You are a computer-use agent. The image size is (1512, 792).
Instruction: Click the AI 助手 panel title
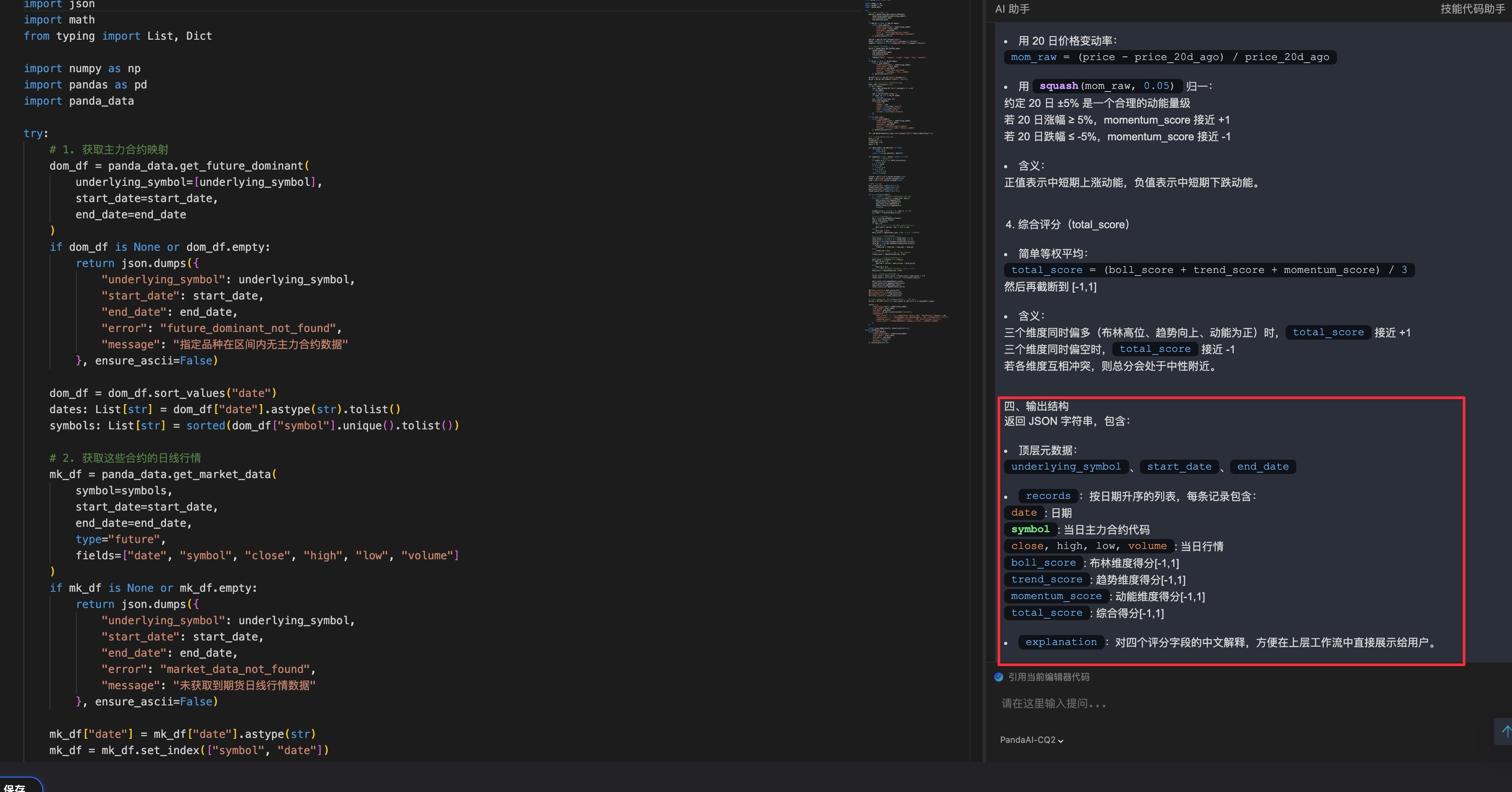(x=1012, y=9)
